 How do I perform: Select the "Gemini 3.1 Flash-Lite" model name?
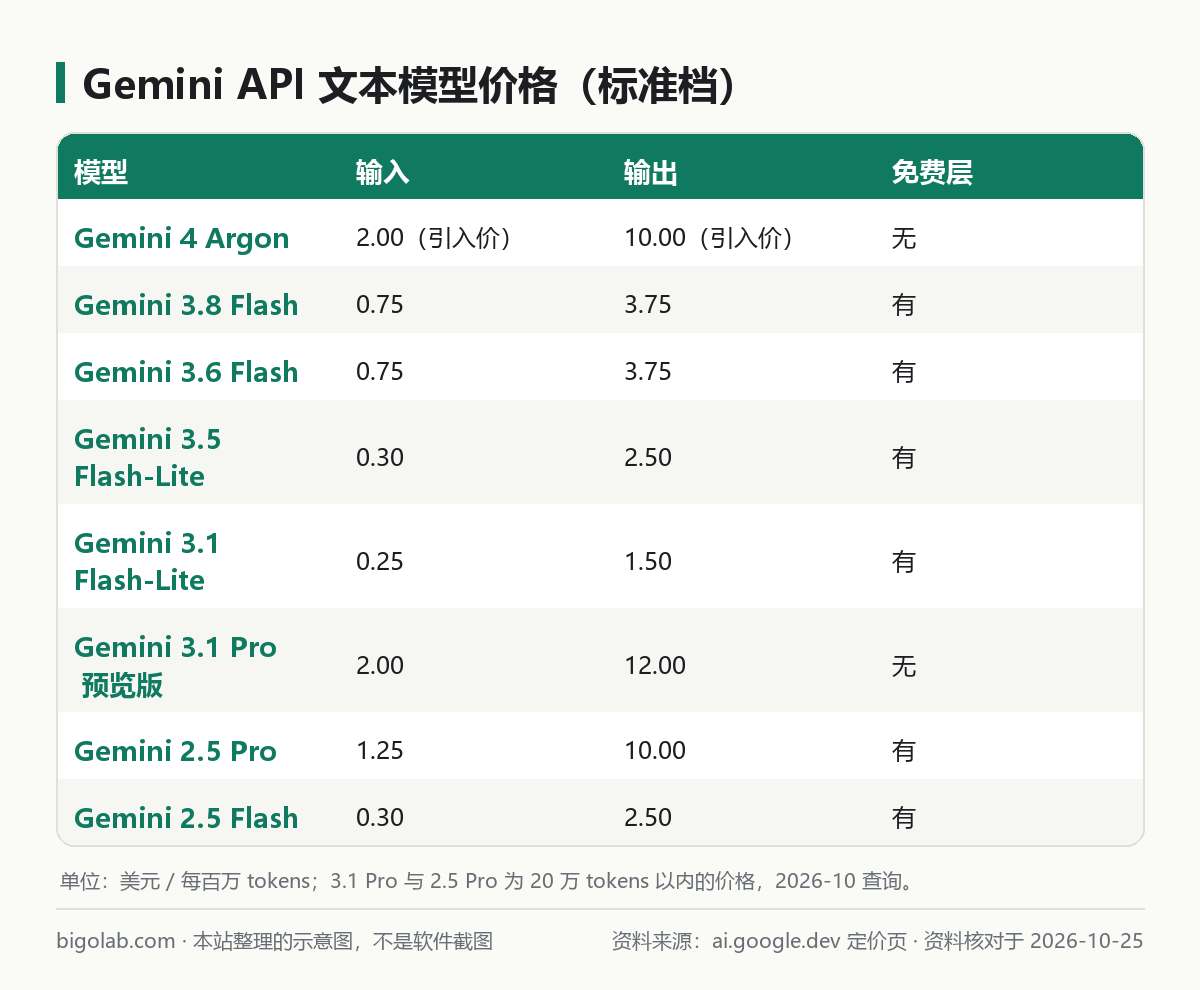(x=147, y=561)
